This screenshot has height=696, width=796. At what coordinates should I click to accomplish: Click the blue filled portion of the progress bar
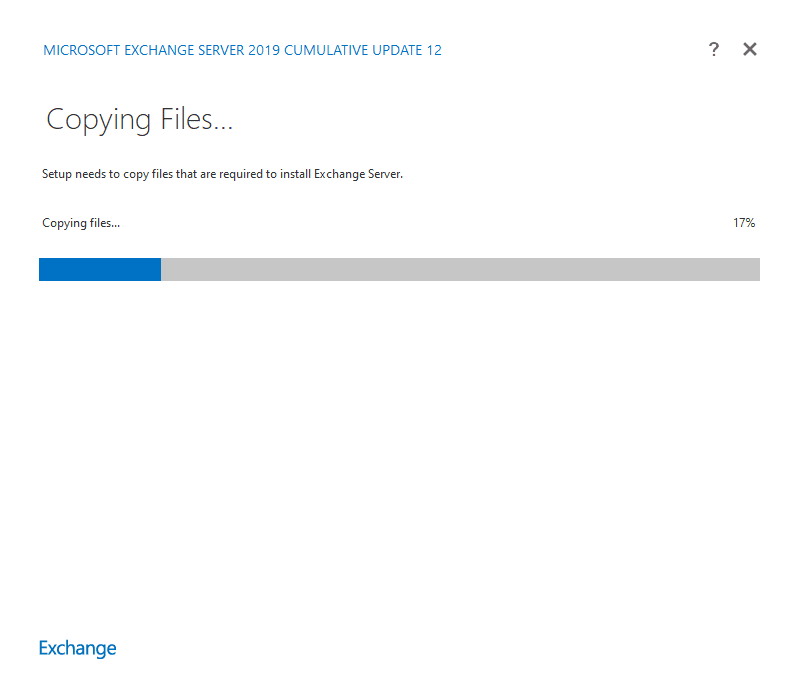100,269
